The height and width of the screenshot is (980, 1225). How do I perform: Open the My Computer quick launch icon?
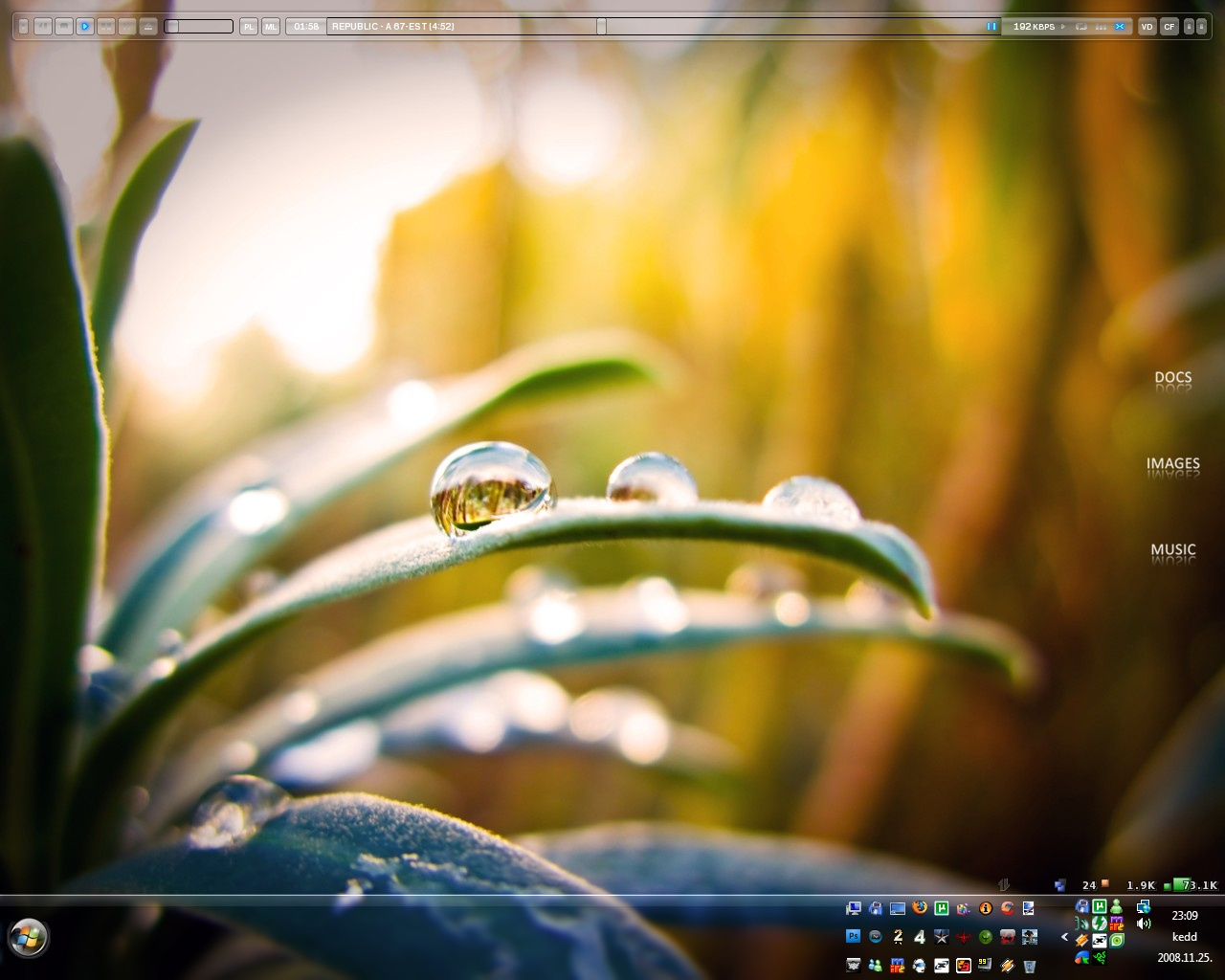coord(854,908)
